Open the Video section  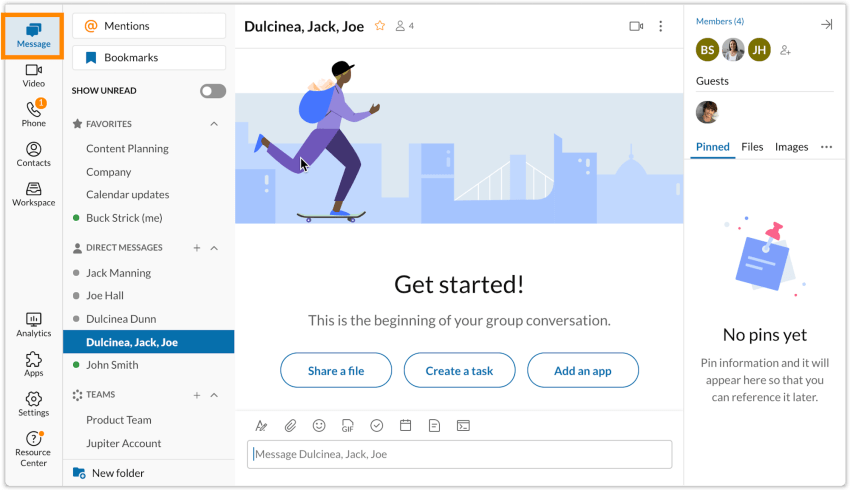[x=34, y=75]
